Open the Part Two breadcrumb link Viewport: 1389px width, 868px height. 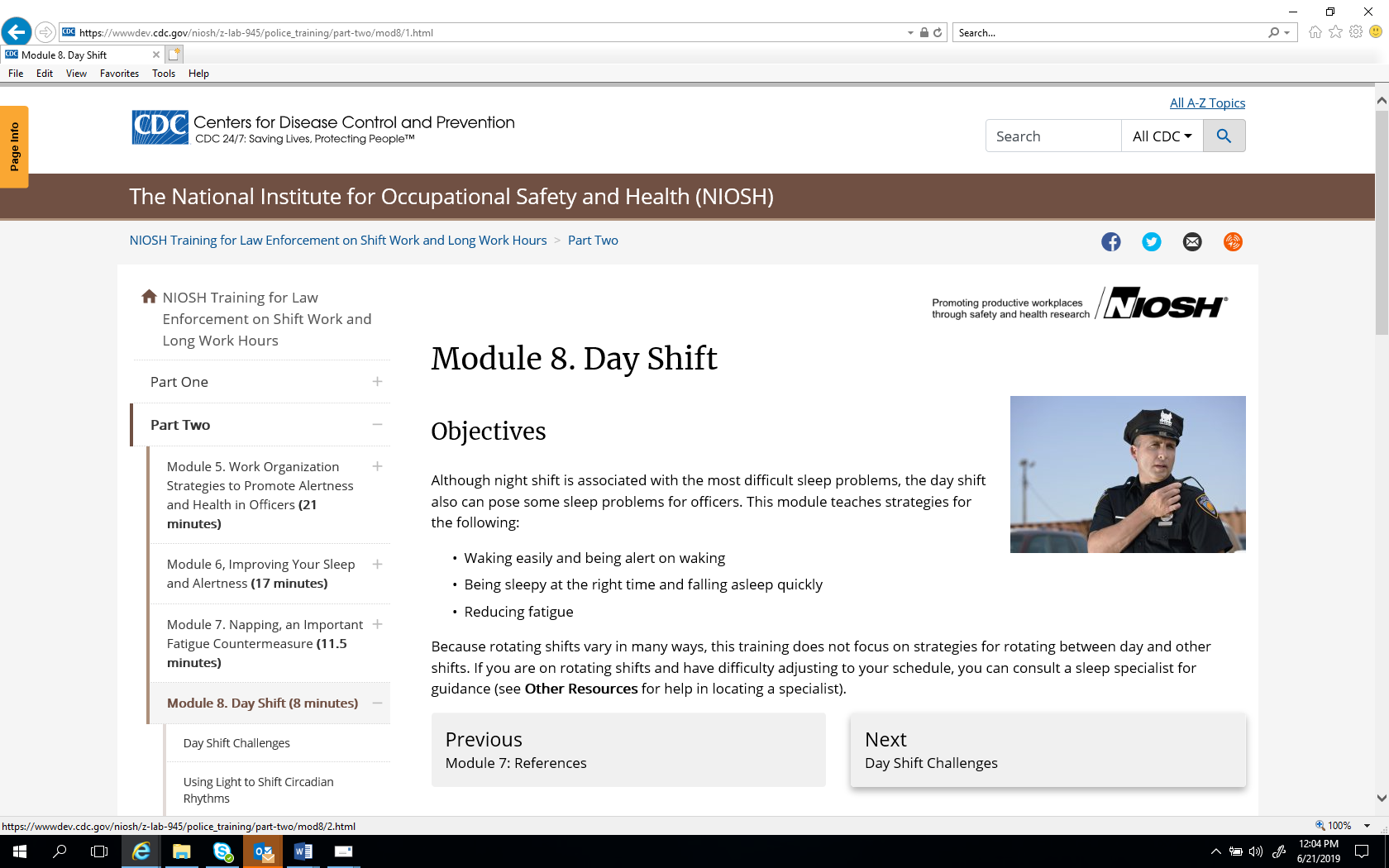593,241
